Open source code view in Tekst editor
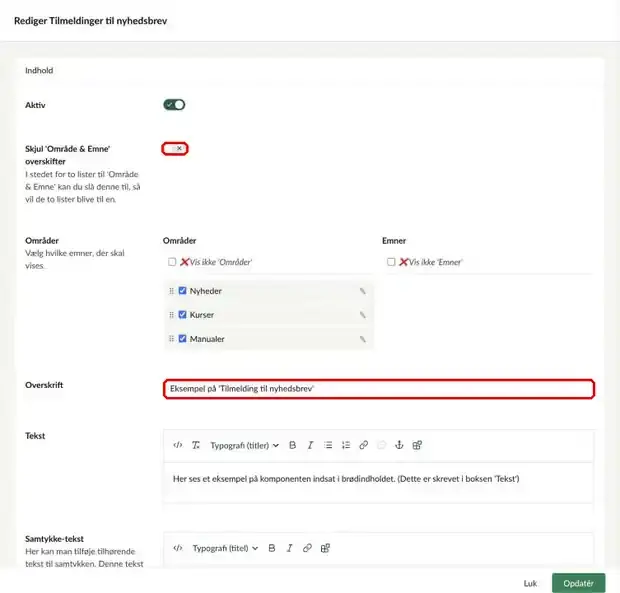The height and width of the screenshot is (593, 620). tap(178, 445)
